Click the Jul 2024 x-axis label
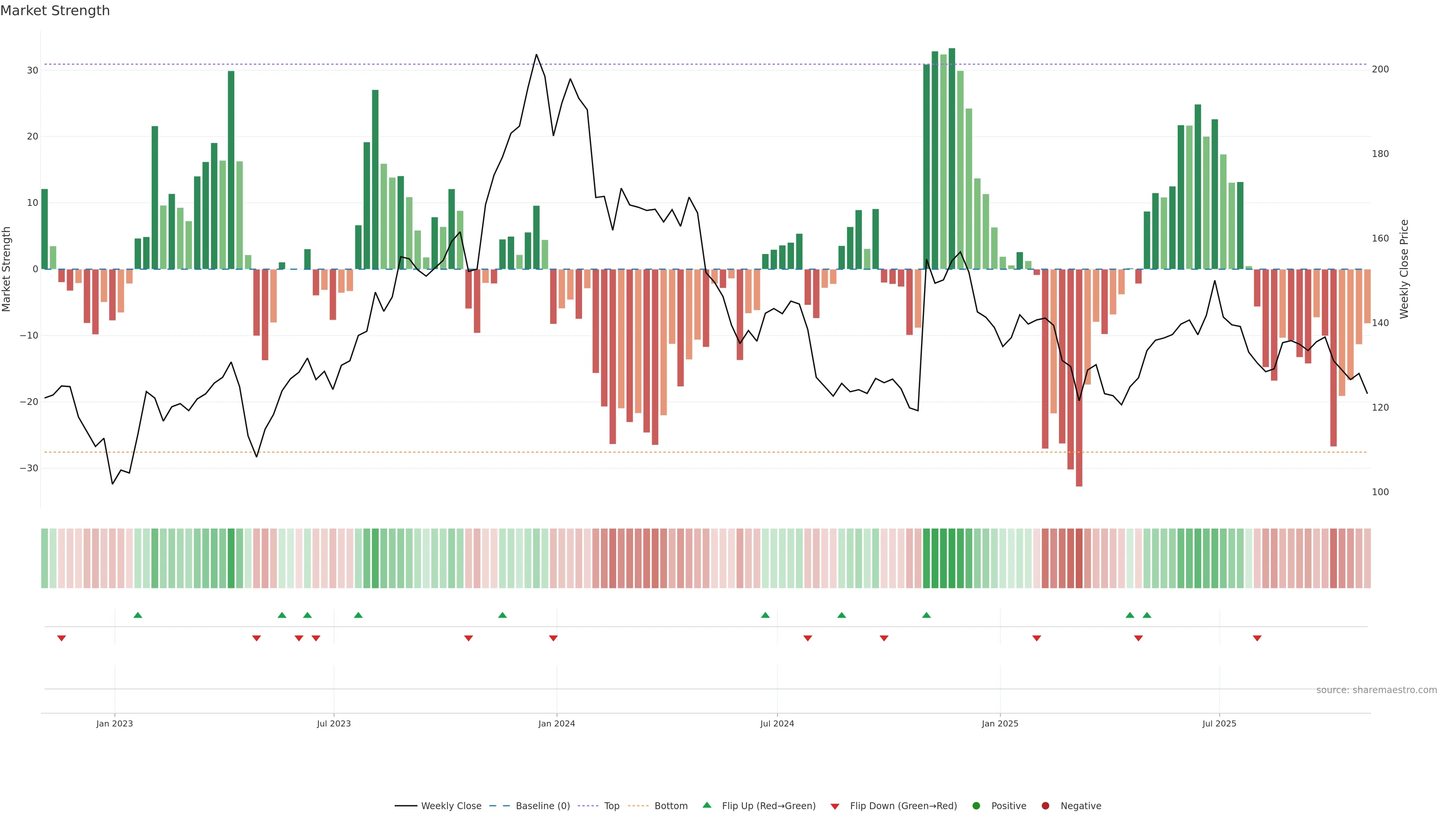The height and width of the screenshot is (819, 1456). point(777,723)
